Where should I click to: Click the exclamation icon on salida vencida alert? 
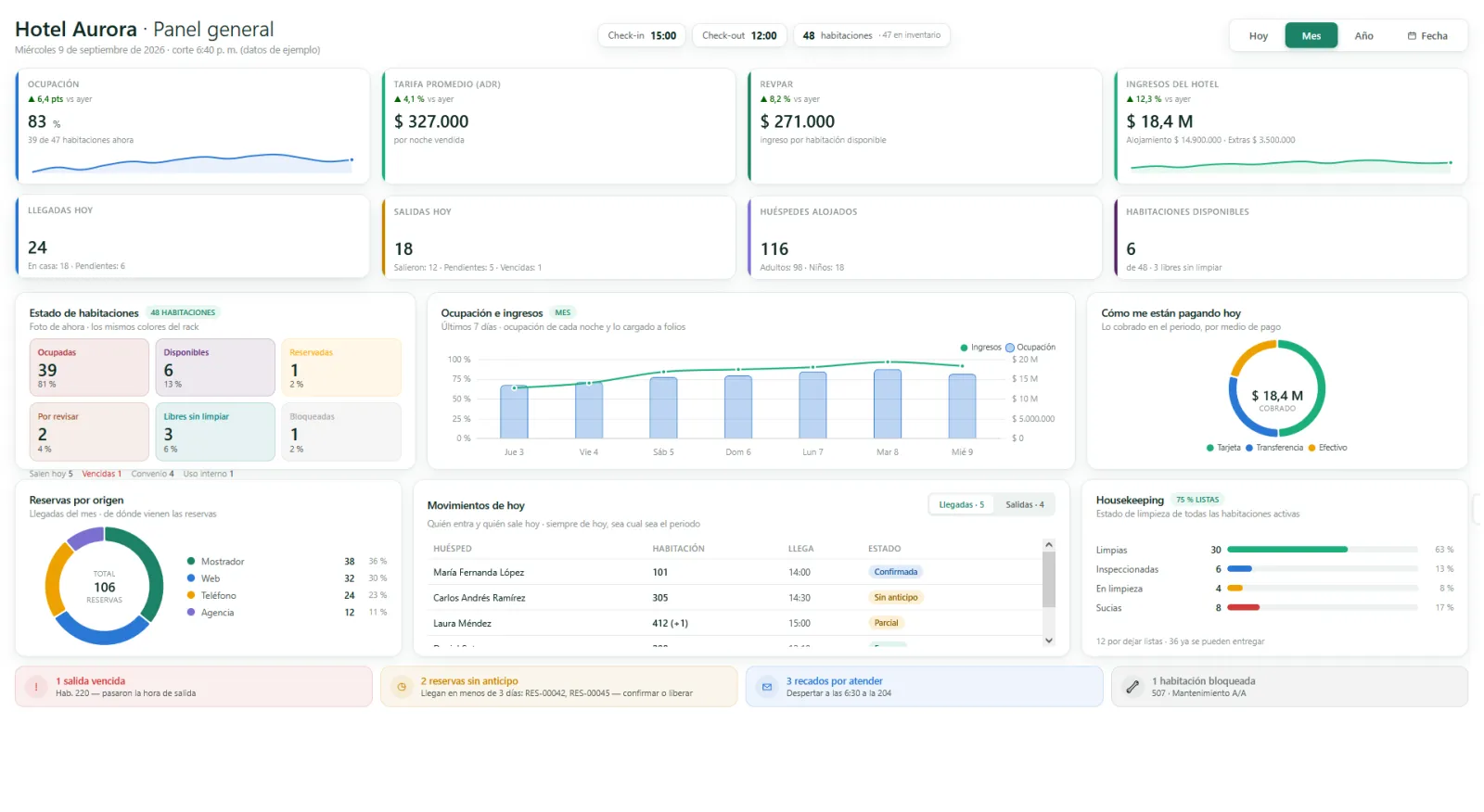[36, 687]
